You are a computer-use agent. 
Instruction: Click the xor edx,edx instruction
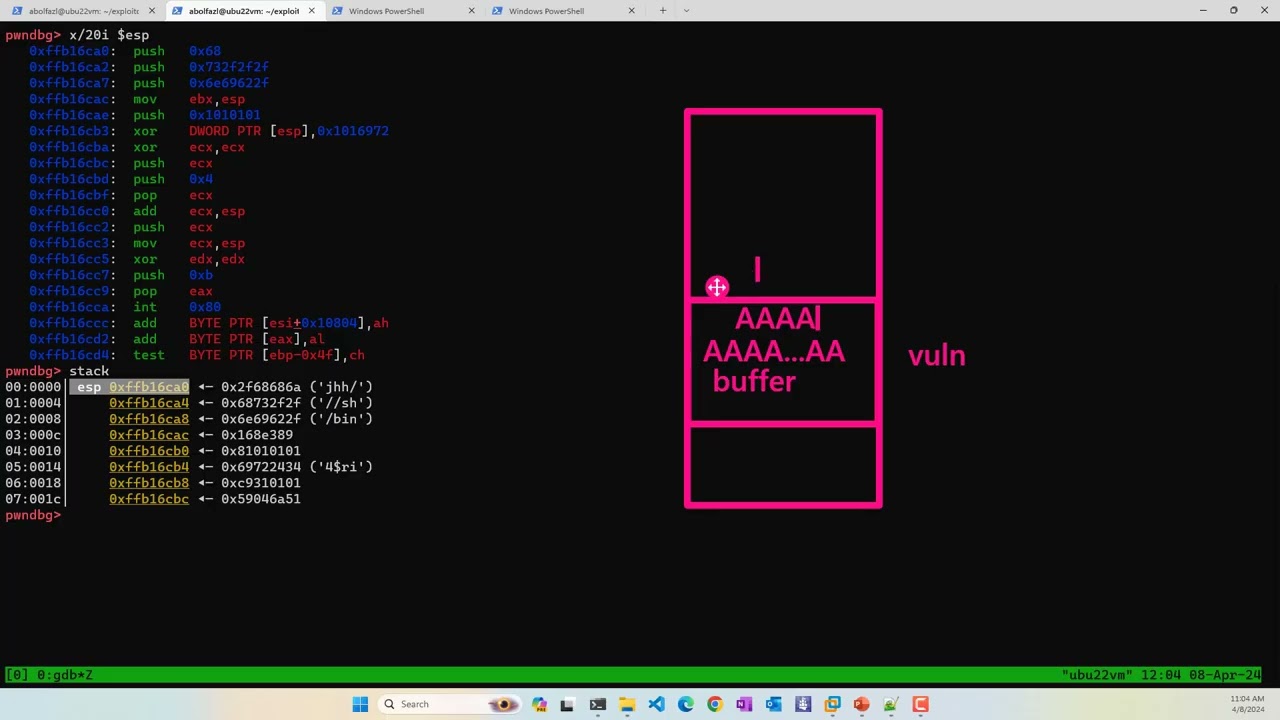189,259
